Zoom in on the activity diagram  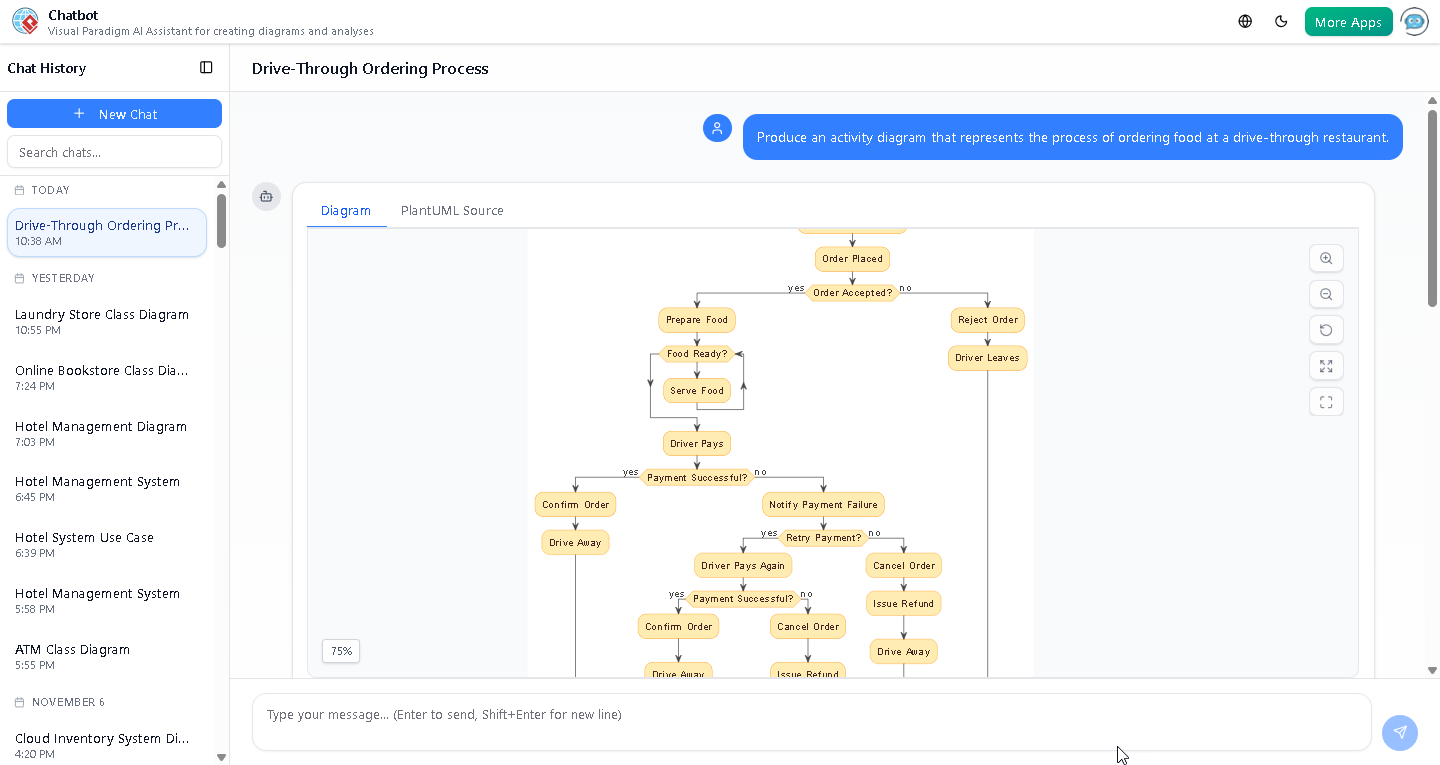point(1326,258)
